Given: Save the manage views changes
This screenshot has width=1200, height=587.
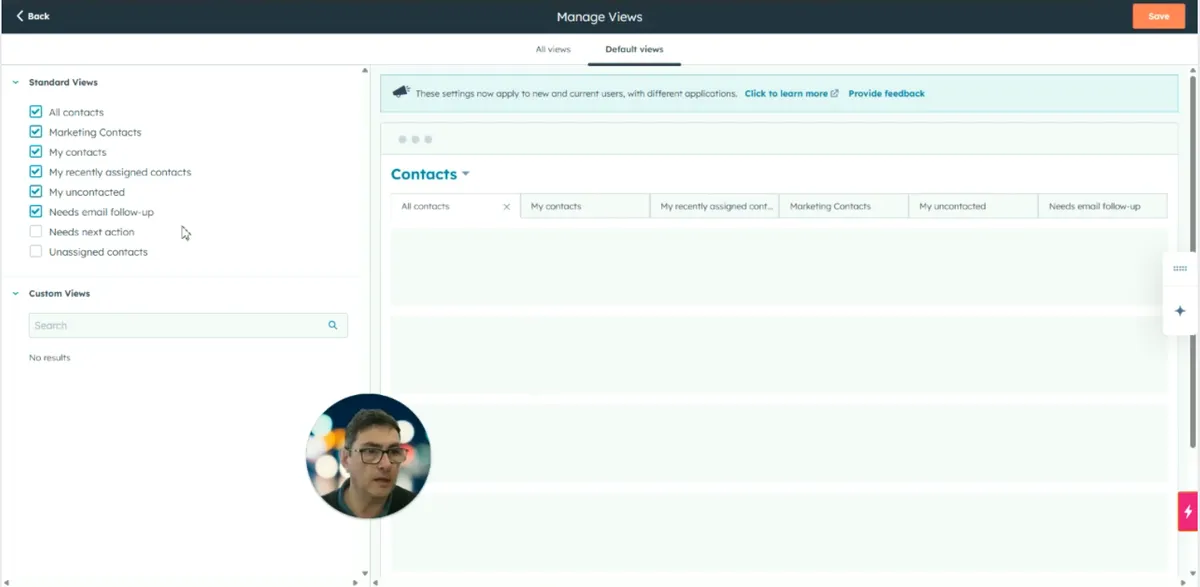Looking at the screenshot, I should (x=1158, y=16).
